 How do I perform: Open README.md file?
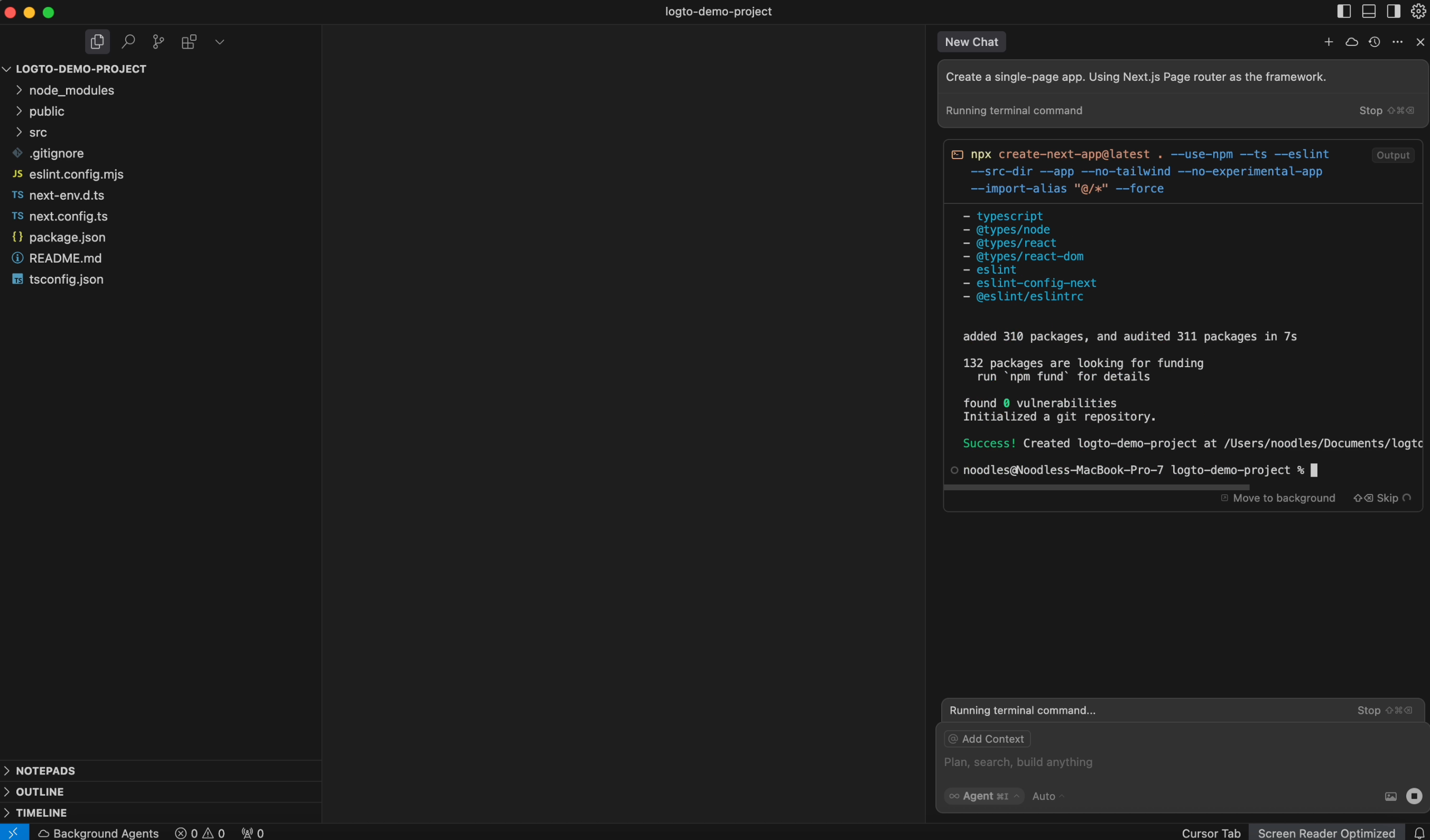pyautogui.click(x=65, y=258)
